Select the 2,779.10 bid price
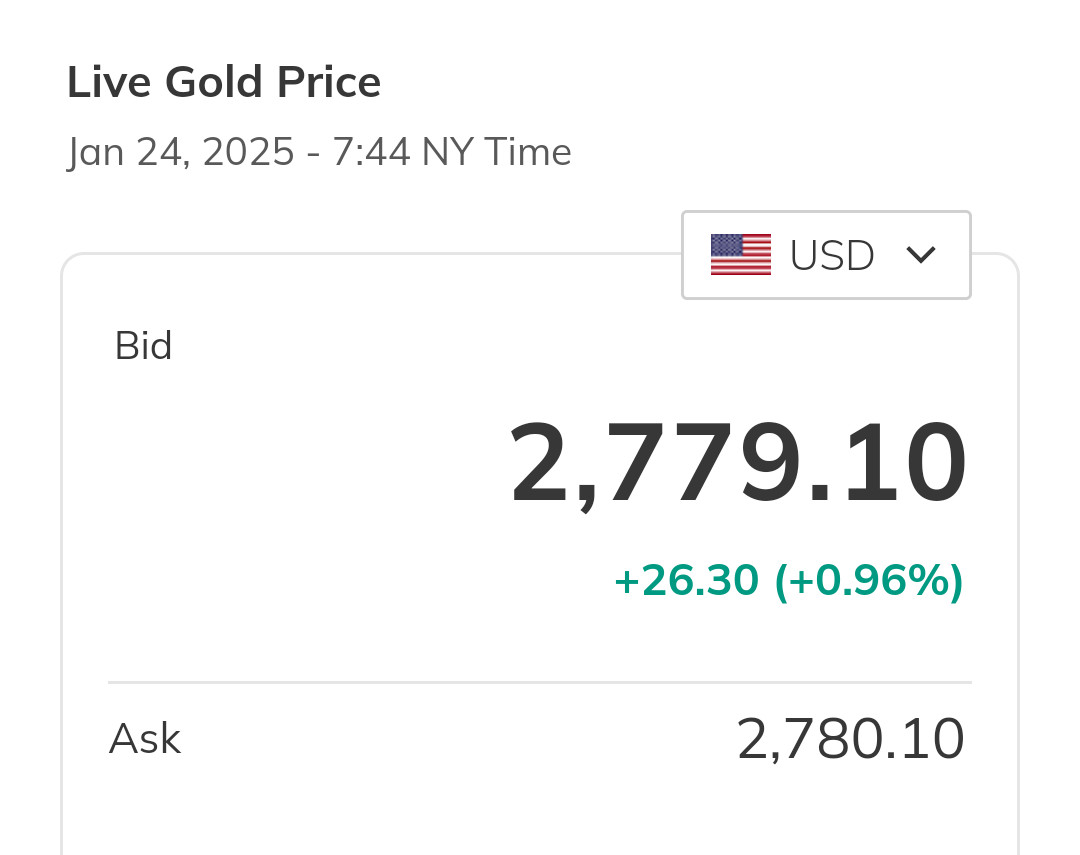The width and height of the screenshot is (1080, 855). pyautogui.click(x=738, y=465)
